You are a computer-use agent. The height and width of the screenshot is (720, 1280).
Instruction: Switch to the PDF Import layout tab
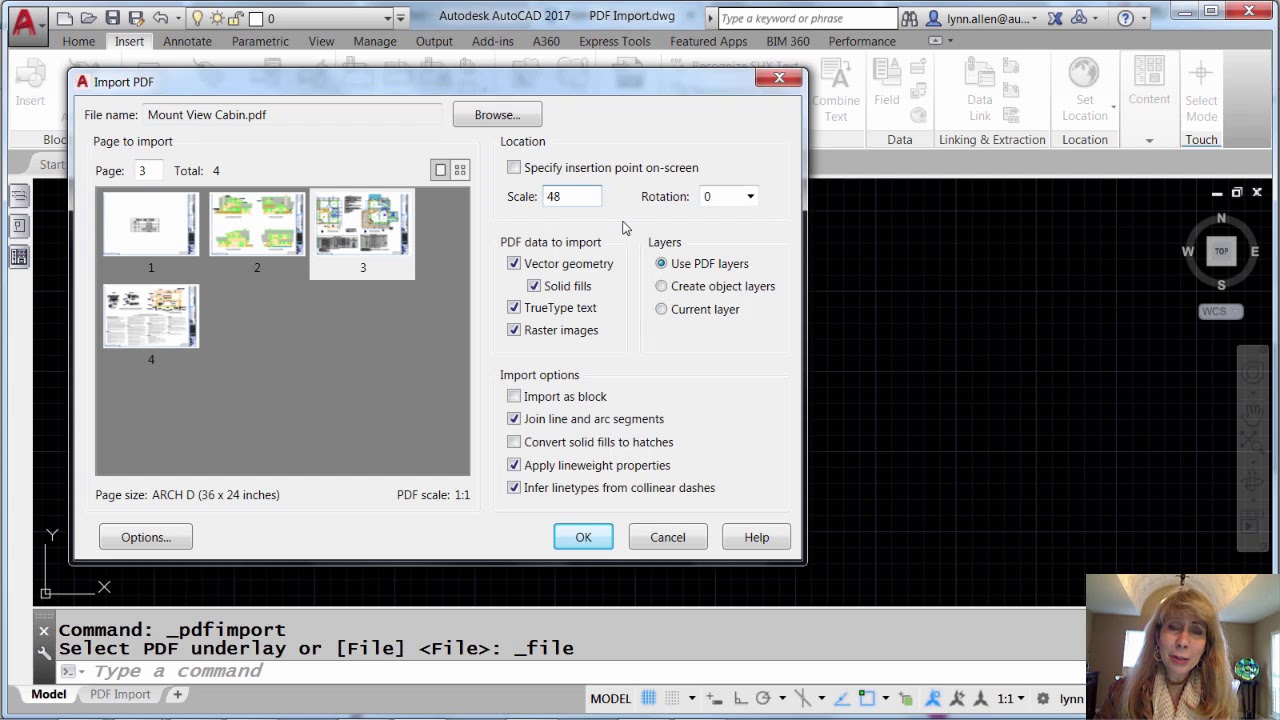(120, 694)
